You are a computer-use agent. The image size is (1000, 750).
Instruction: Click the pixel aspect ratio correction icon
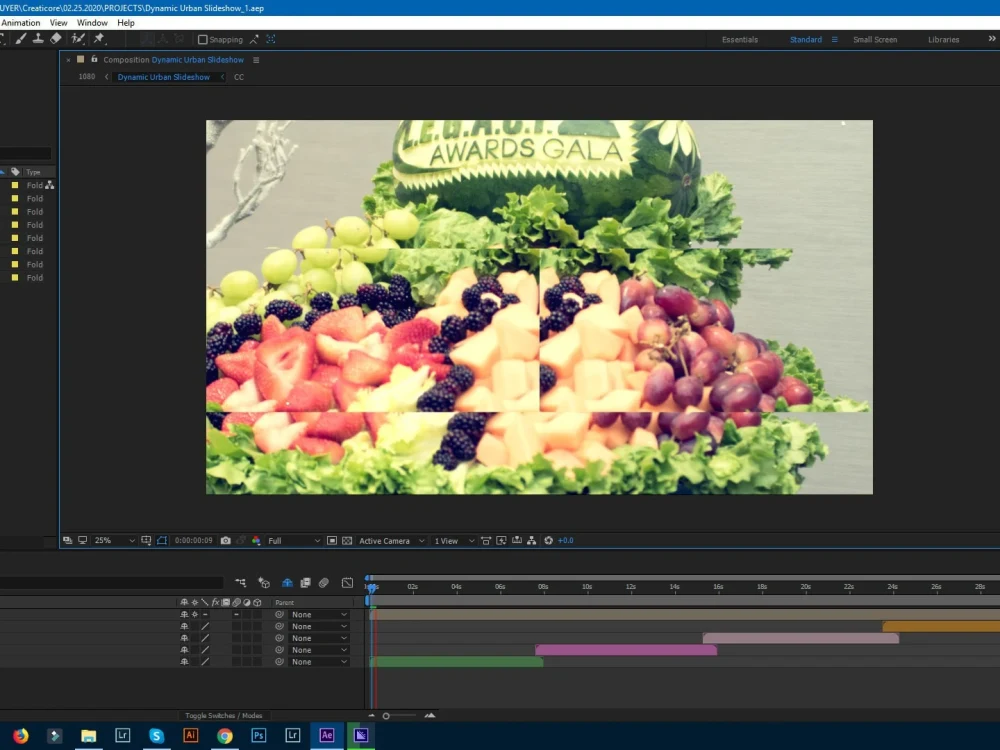click(x=486, y=540)
